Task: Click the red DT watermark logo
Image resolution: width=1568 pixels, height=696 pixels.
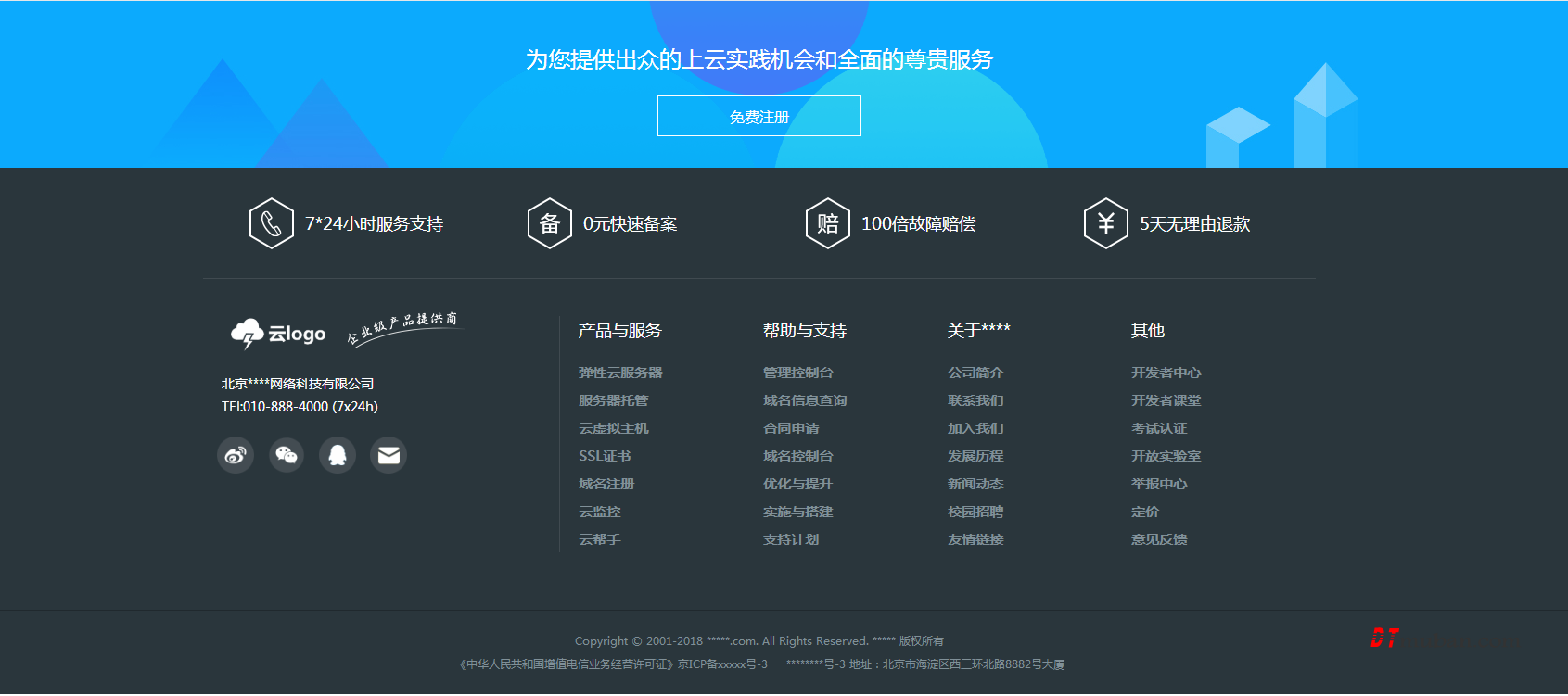Action: [x=1384, y=638]
